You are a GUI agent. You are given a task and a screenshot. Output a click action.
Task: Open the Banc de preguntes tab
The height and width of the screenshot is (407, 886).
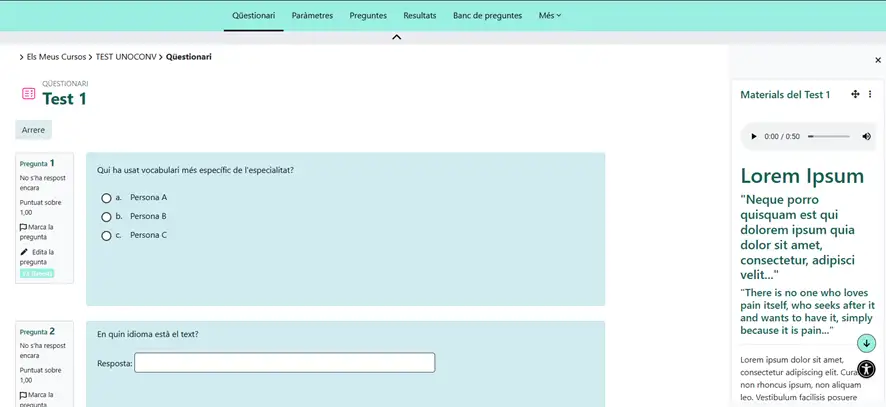(x=487, y=15)
